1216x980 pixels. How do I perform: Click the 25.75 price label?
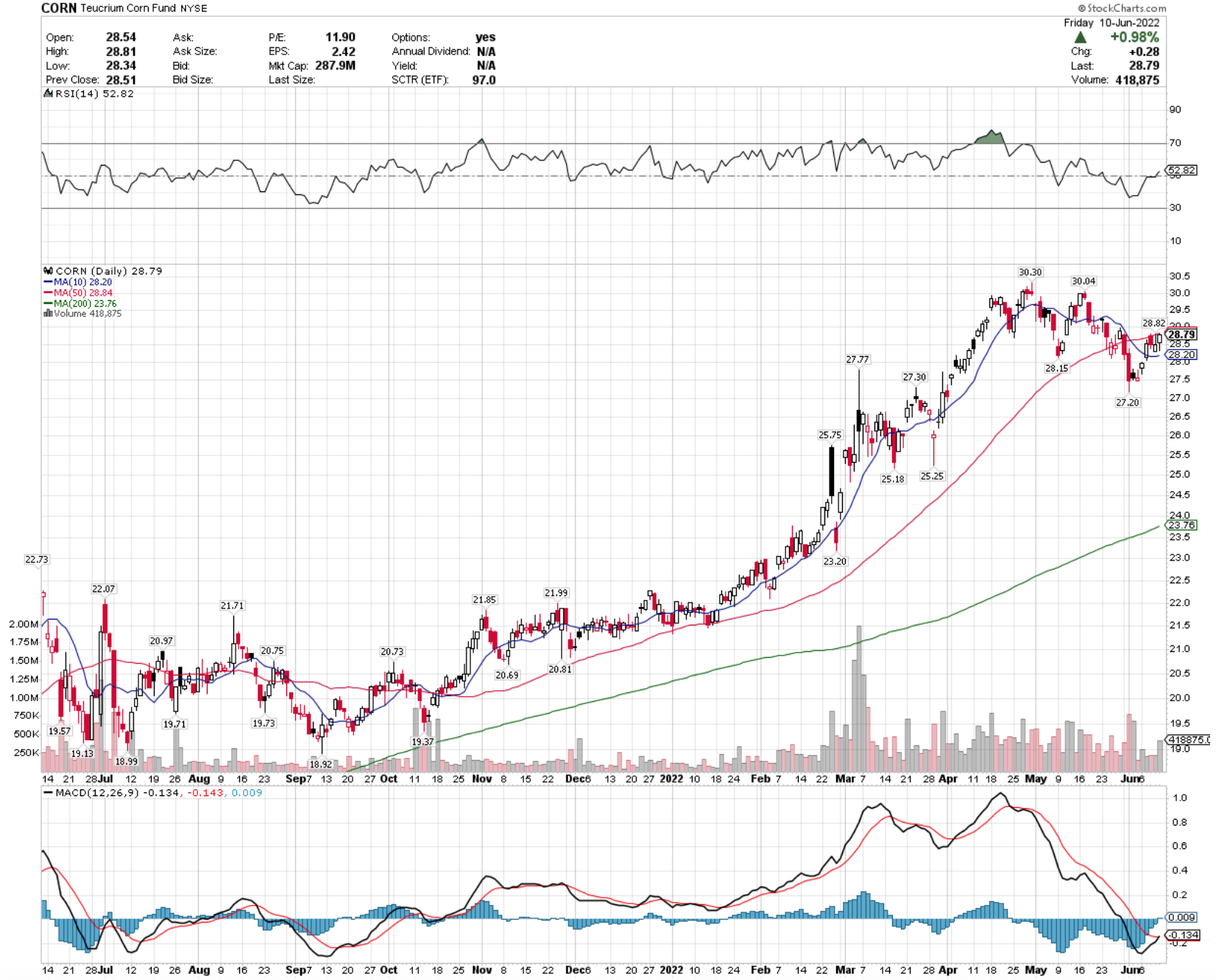[830, 435]
